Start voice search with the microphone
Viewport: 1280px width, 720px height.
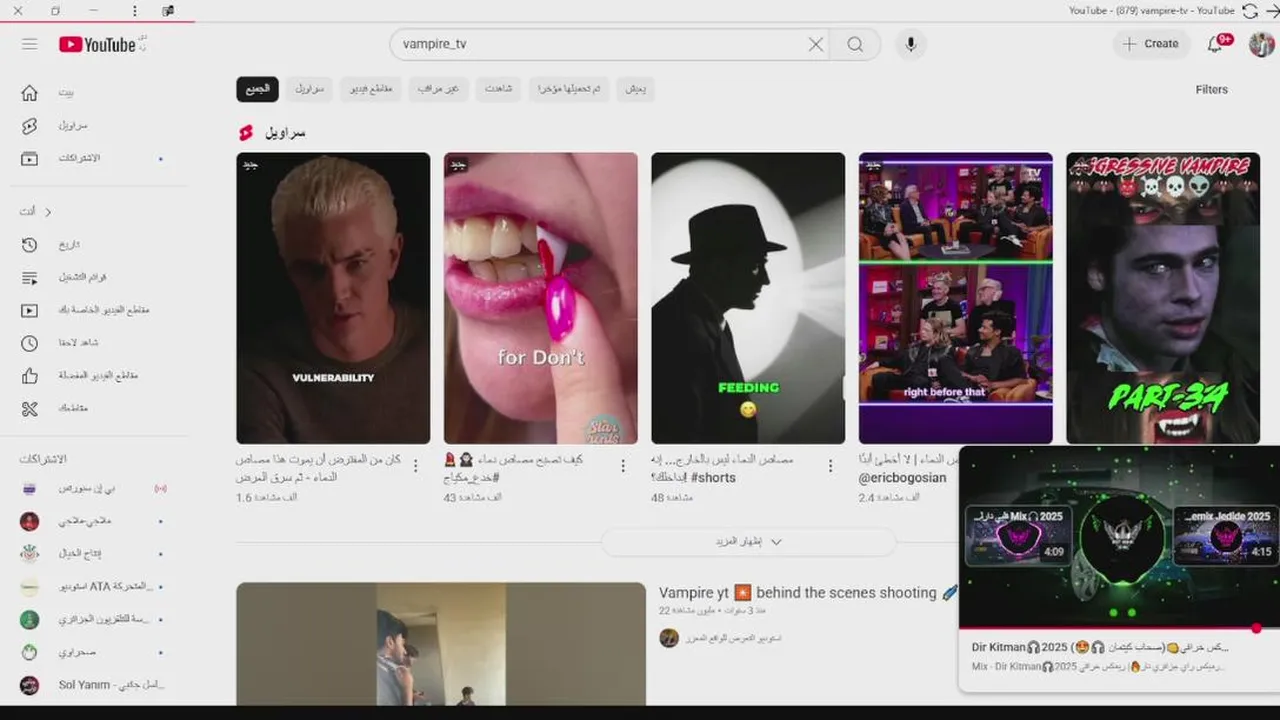click(x=910, y=44)
